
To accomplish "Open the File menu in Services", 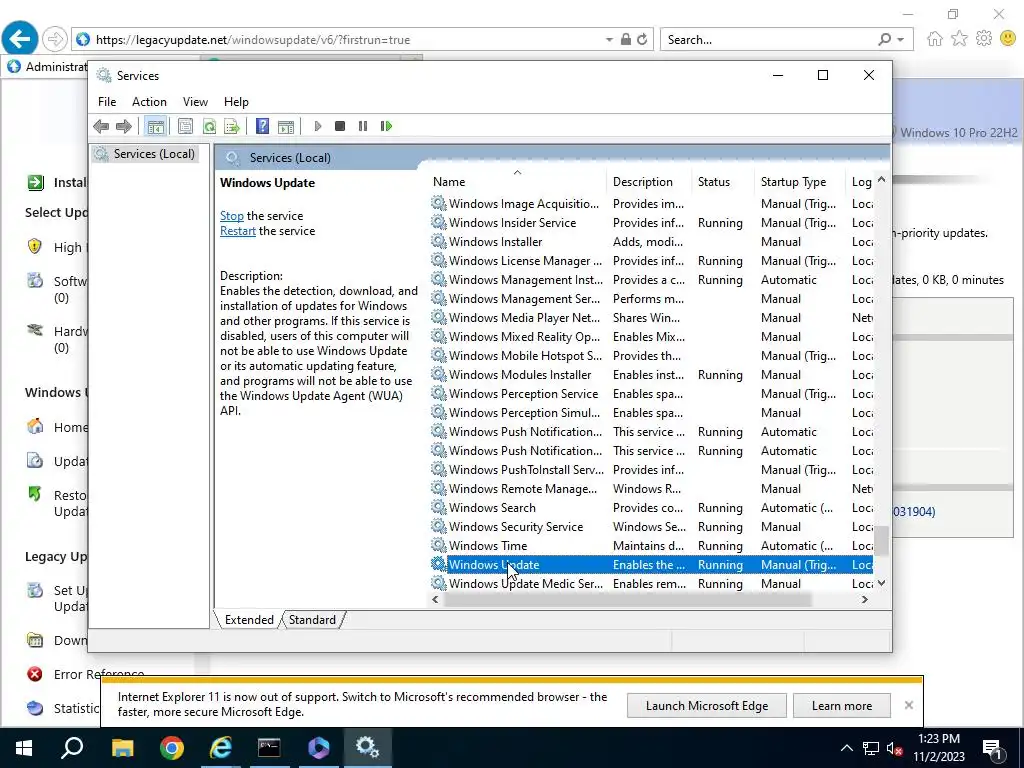I will [x=107, y=102].
